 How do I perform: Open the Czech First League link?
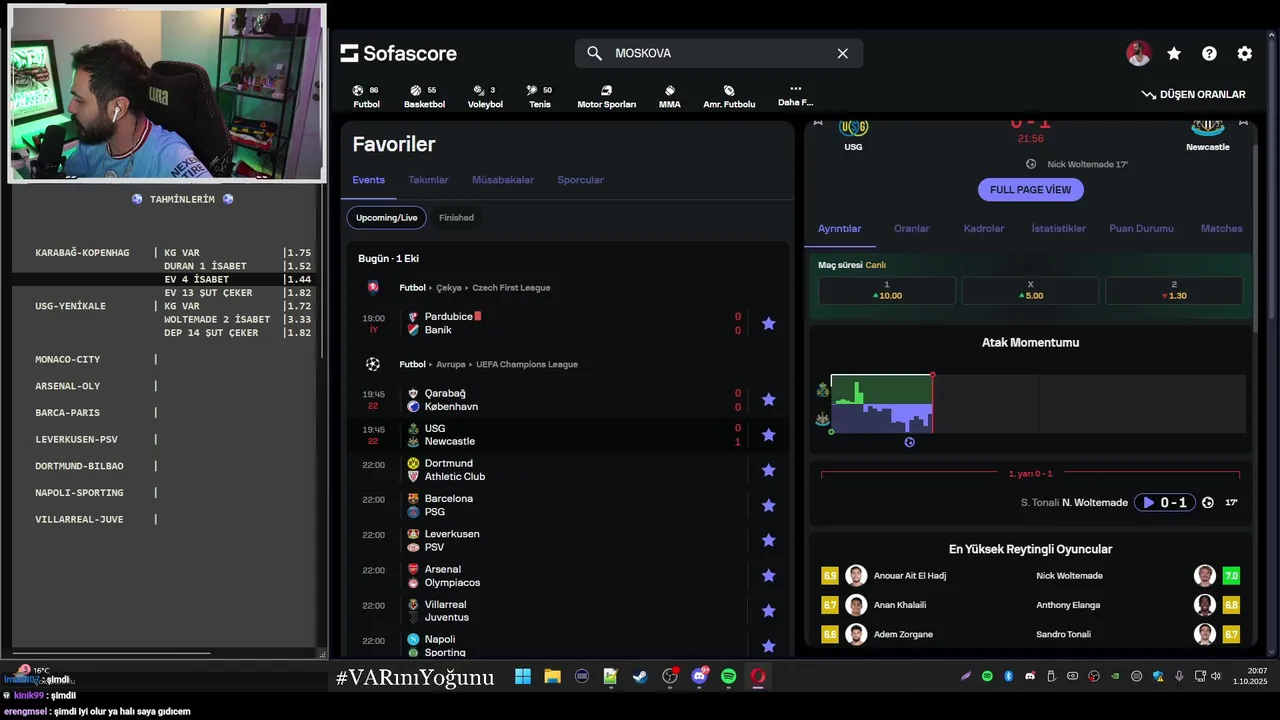click(x=511, y=288)
